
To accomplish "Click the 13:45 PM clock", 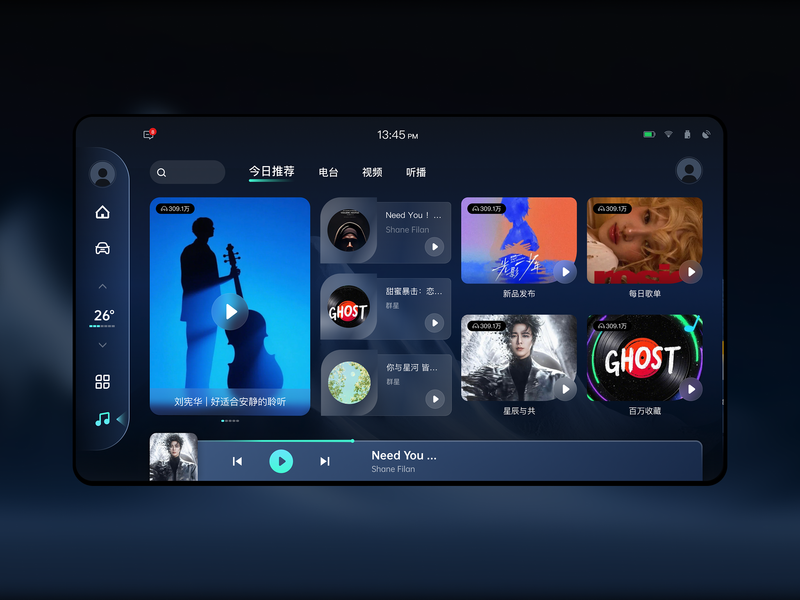I will tap(397, 135).
